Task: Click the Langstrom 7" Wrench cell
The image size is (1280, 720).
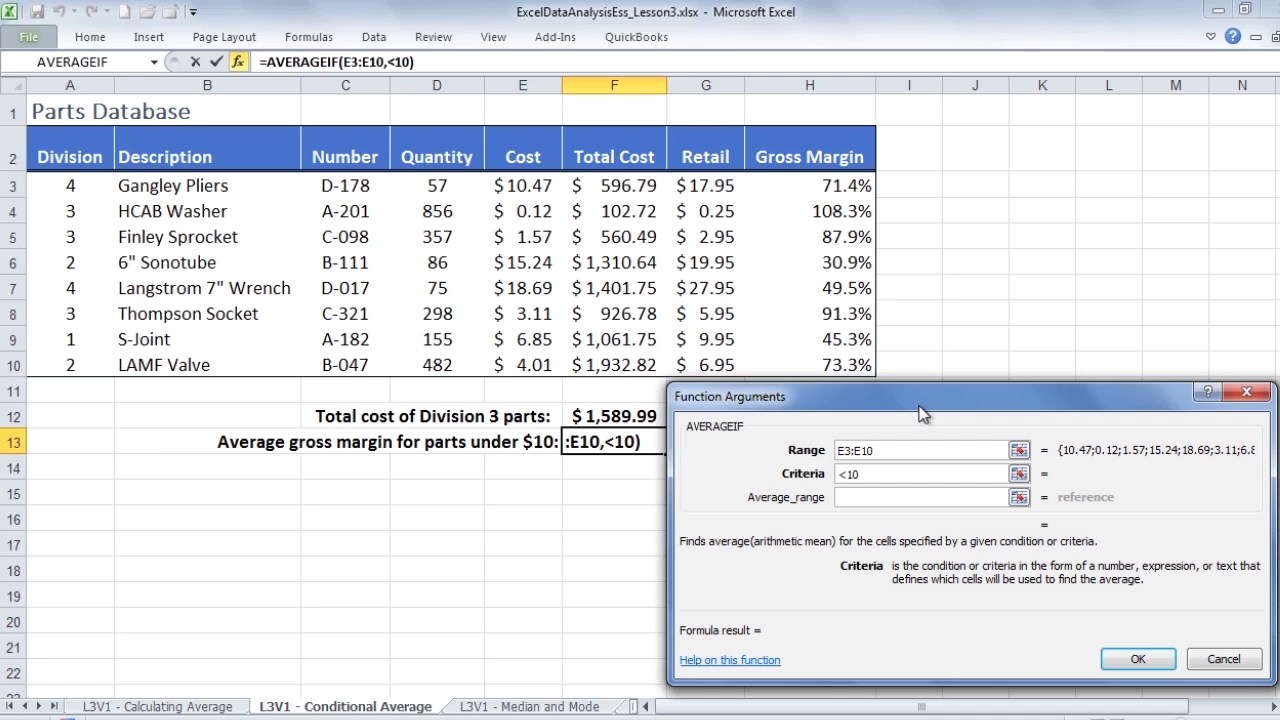Action: click(x=207, y=288)
